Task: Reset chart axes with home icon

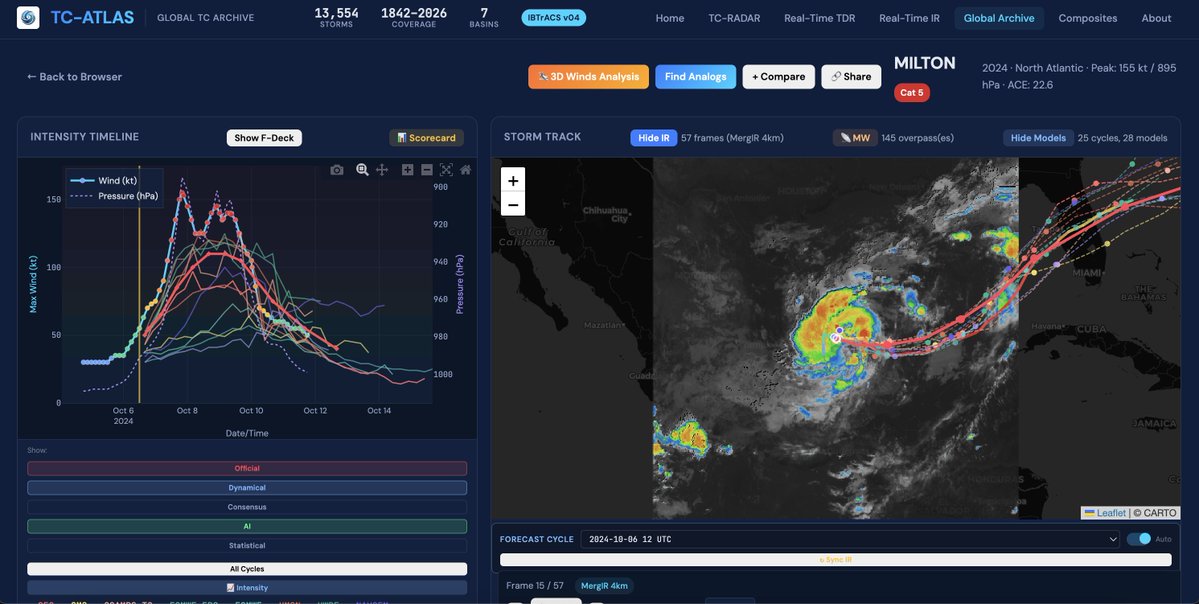Action: [465, 170]
